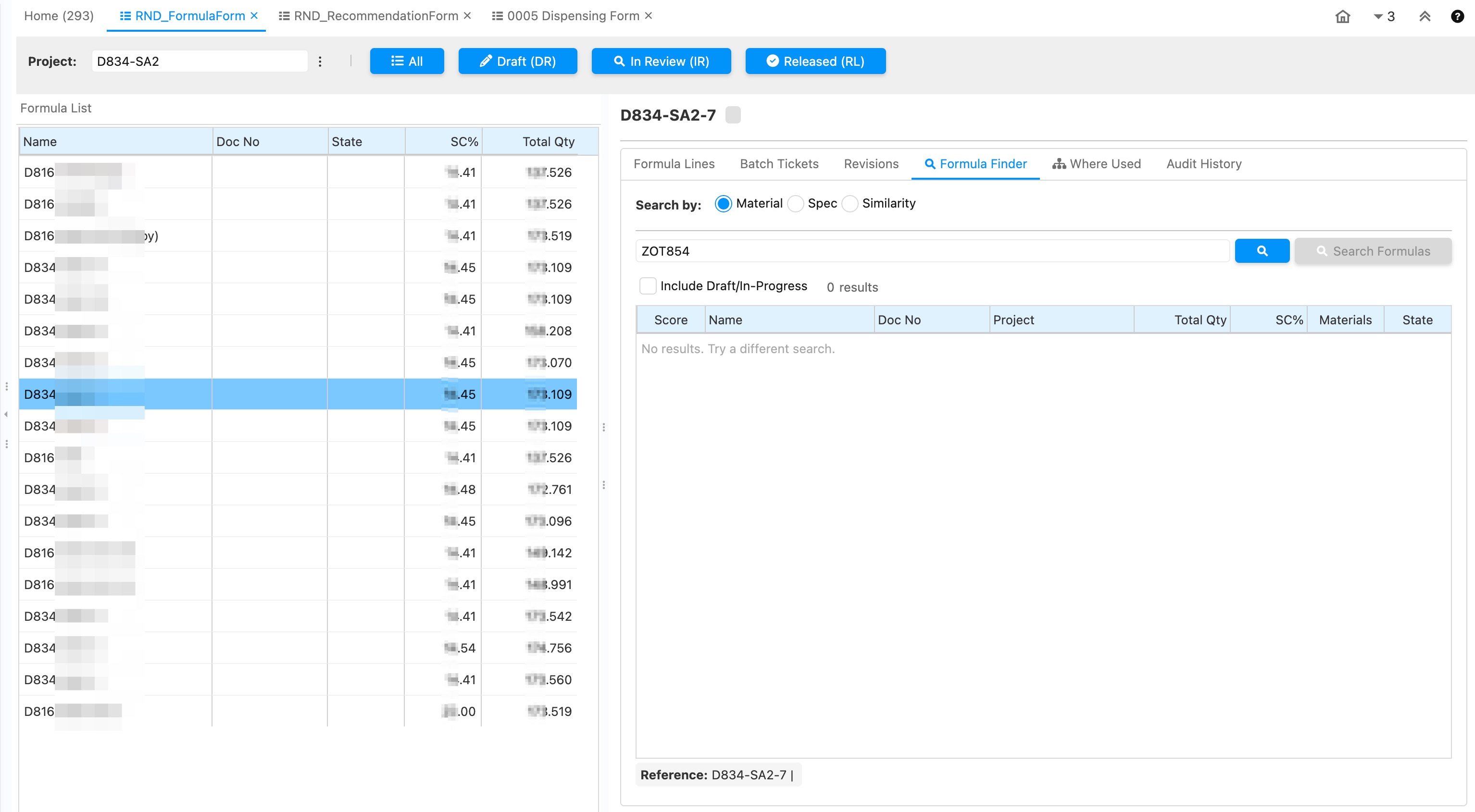Open the three-dot menu beside Project field
Screen dimensions: 1475x812
[320, 61]
